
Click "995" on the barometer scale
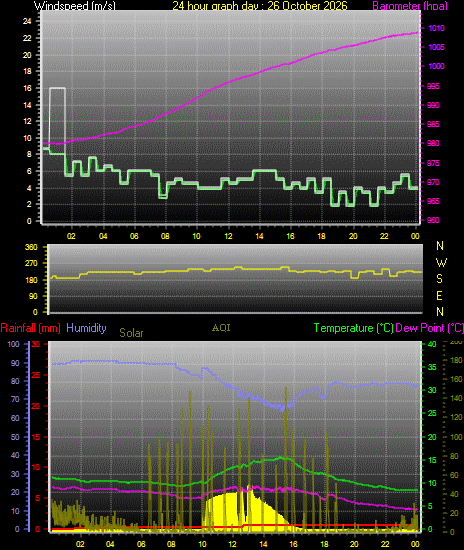433,86
